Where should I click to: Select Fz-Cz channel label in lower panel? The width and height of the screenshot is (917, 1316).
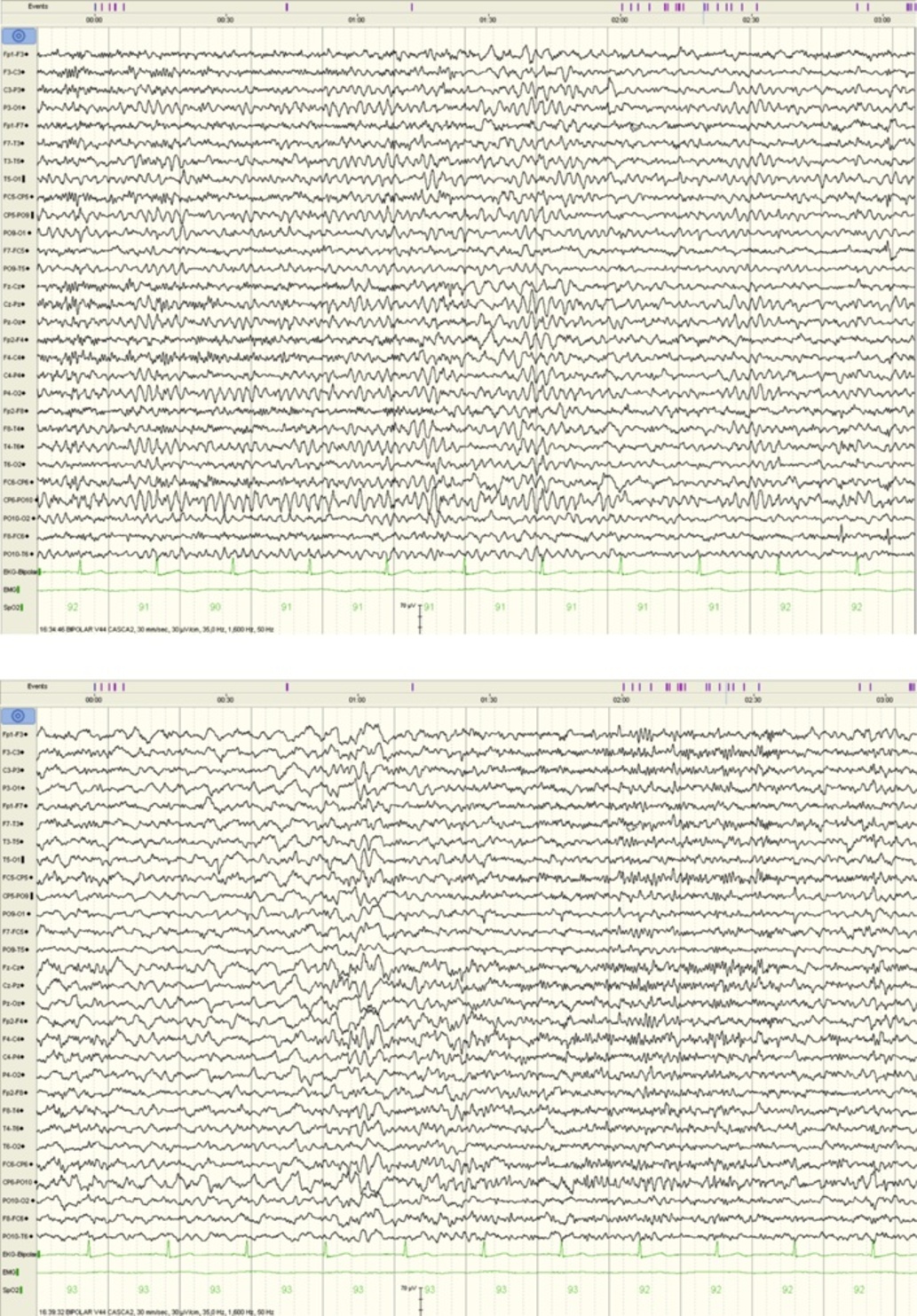[x=13, y=967]
